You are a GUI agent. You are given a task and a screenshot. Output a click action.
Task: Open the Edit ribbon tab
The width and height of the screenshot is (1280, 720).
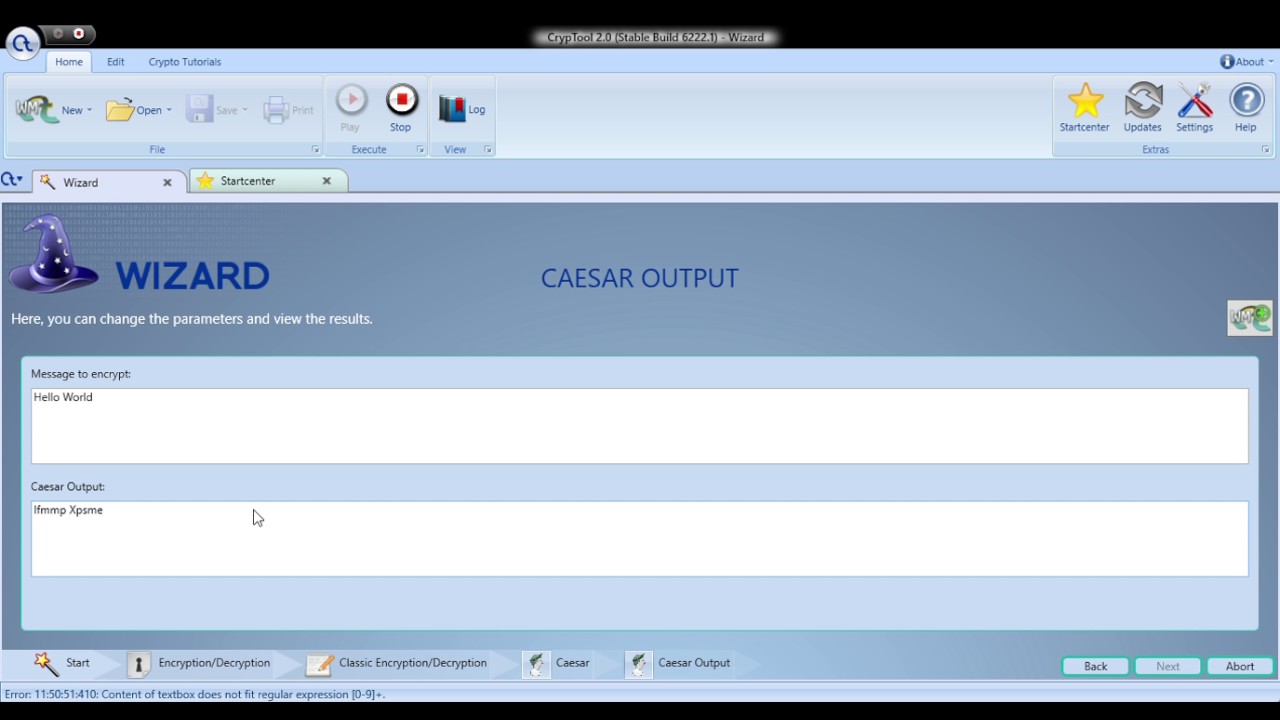pyautogui.click(x=116, y=62)
